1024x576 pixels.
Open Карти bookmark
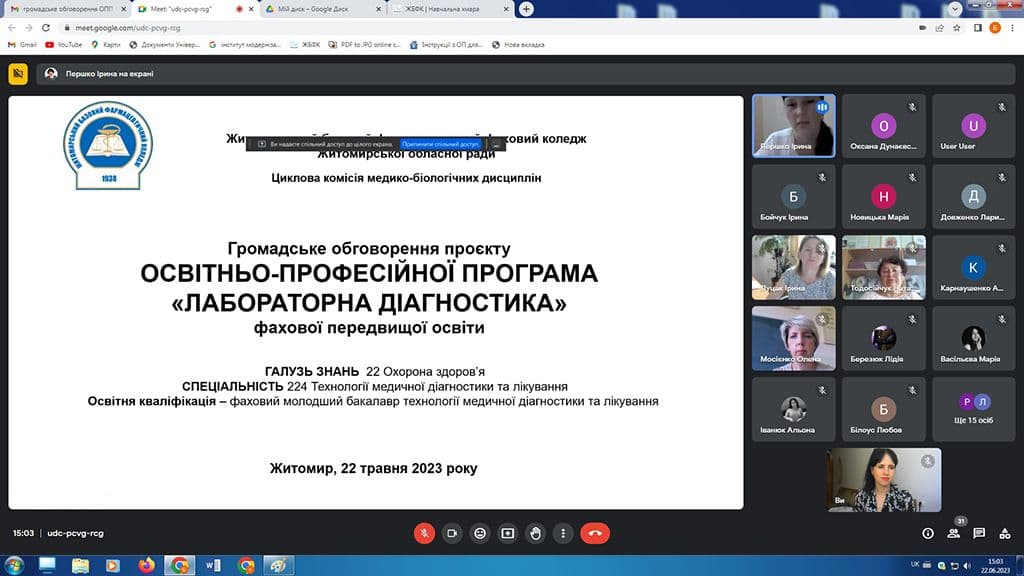tap(106, 45)
